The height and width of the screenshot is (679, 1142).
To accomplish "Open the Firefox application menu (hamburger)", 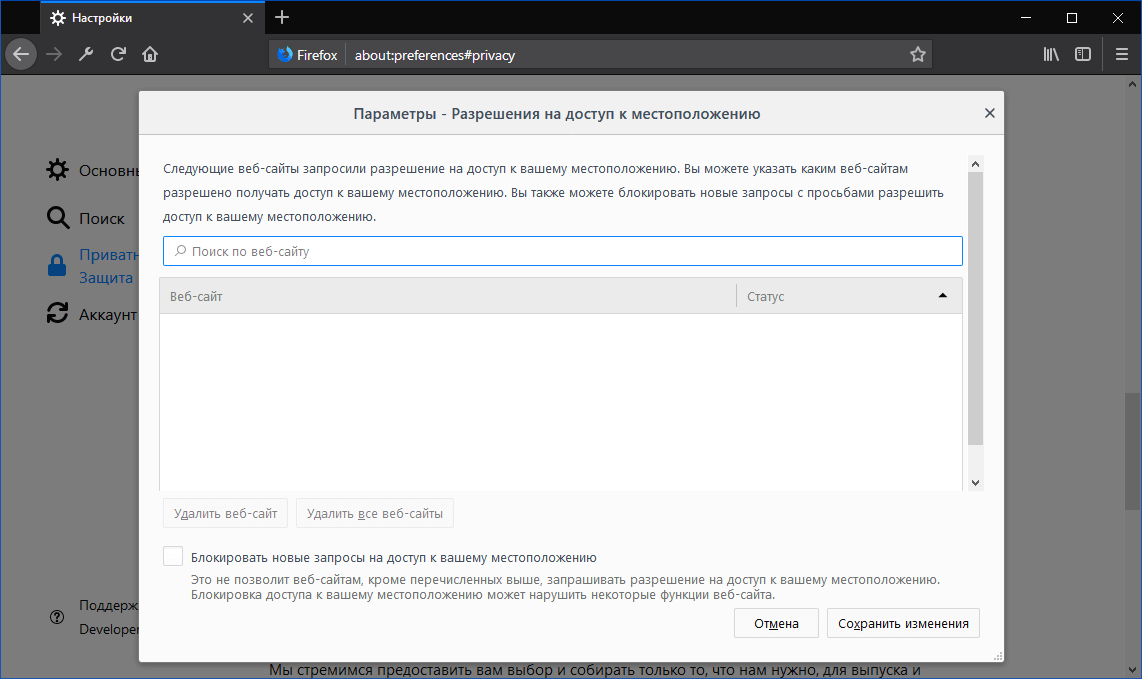I will click(1122, 54).
